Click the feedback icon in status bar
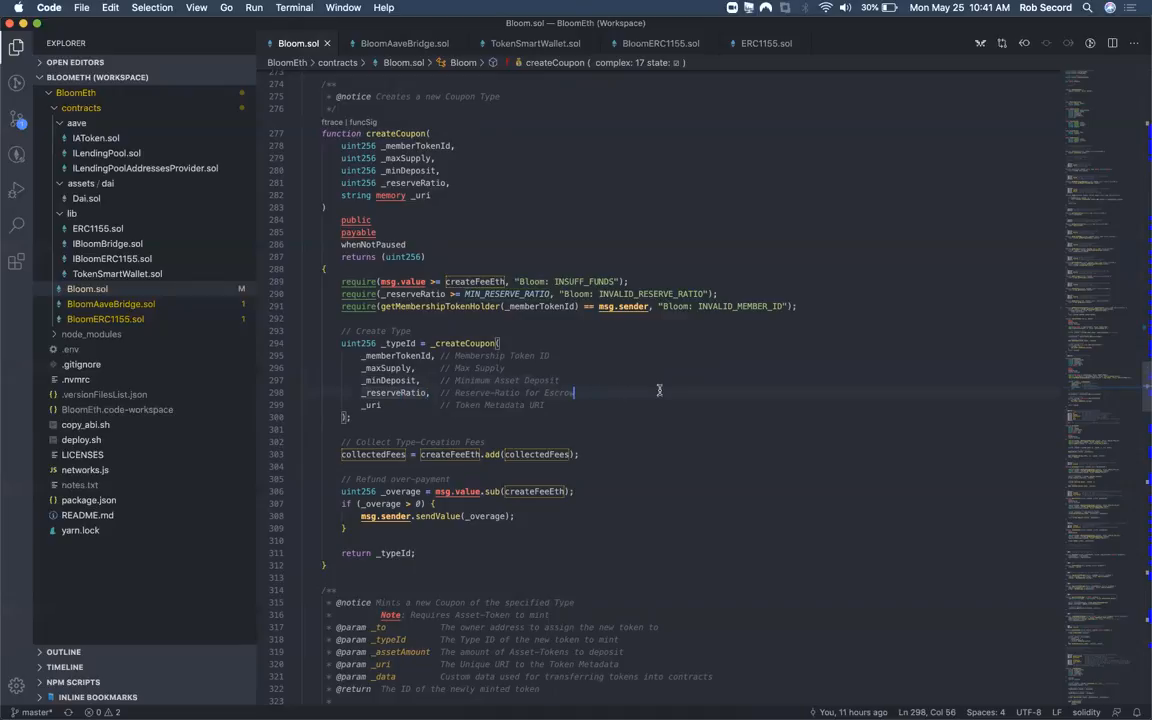The height and width of the screenshot is (720, 1152). pos(1117,712)
